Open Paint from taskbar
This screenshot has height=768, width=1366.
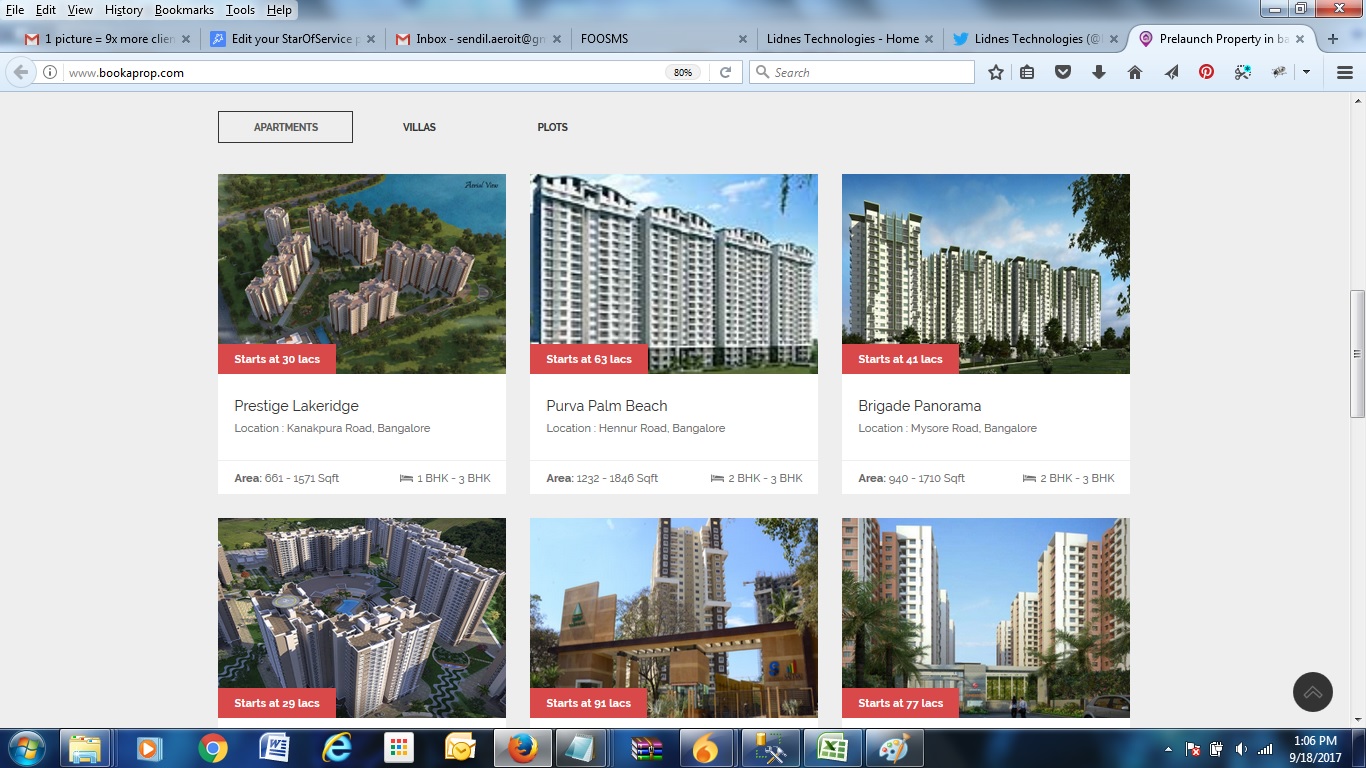point(895,748)
